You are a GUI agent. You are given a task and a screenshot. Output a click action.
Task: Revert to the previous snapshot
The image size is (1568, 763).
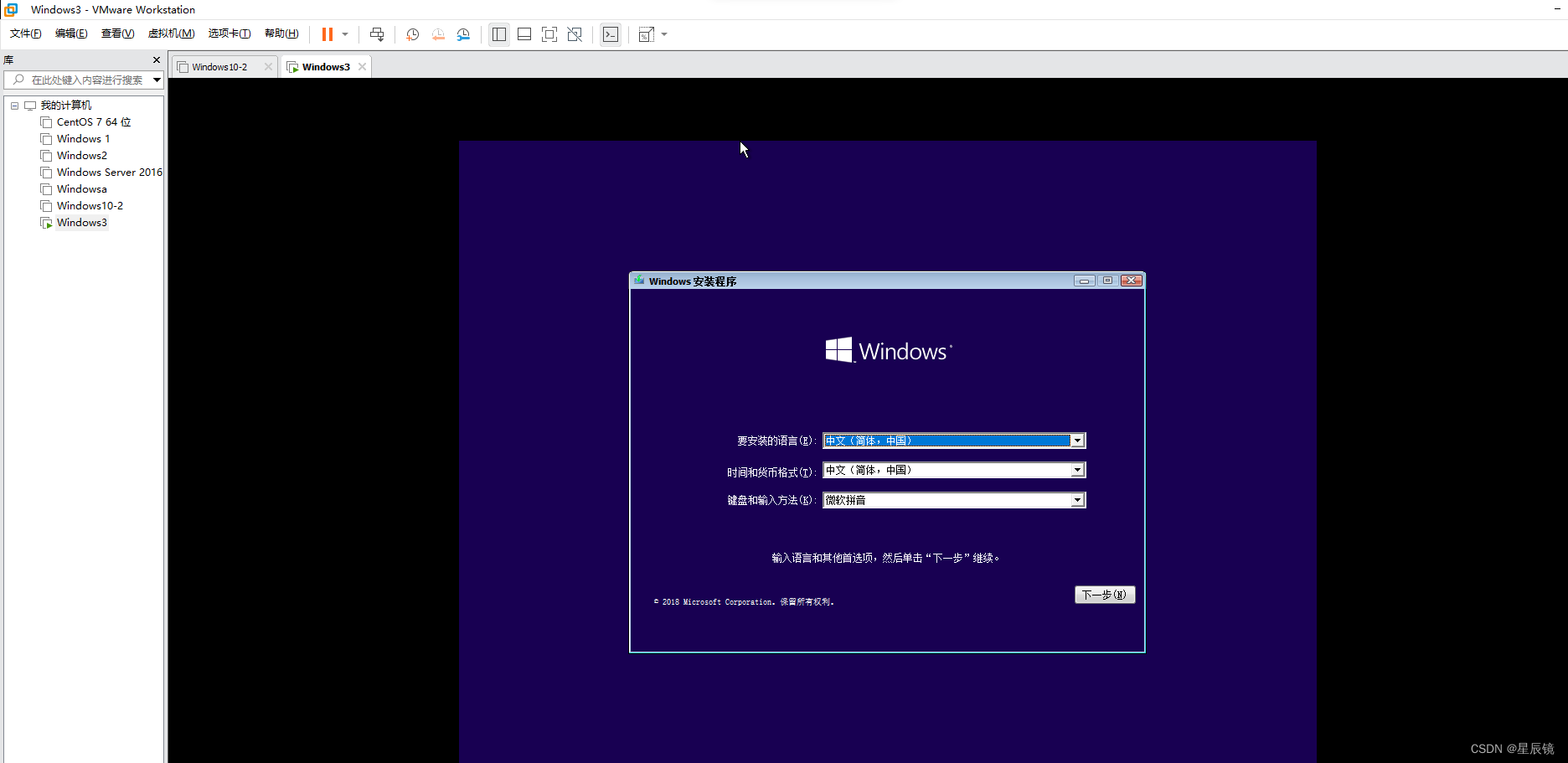(x=438, y=34)
